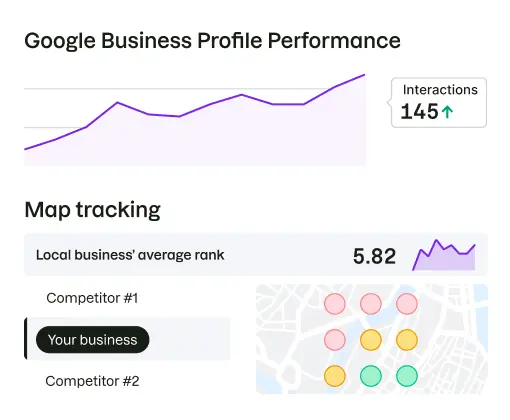This screenshot has height=420, width=510.
Task: Click the peak of the purple line chart
Action: (x=364, y=75)
